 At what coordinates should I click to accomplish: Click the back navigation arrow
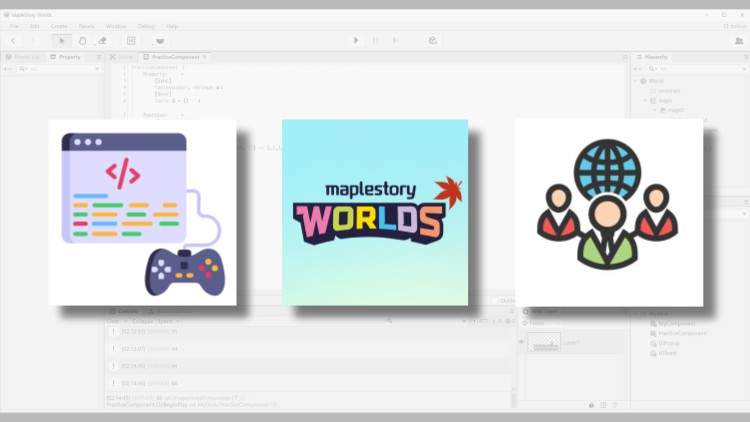coord(13,41)
